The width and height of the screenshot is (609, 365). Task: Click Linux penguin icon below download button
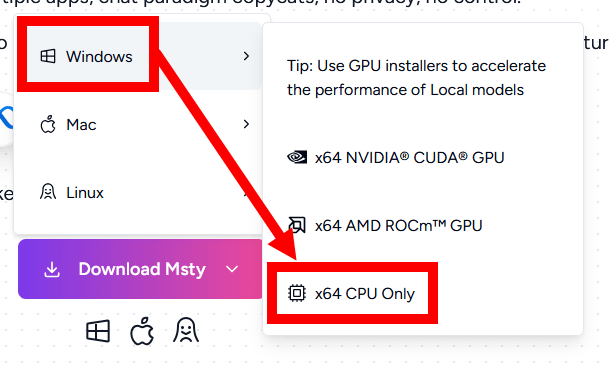186,330
